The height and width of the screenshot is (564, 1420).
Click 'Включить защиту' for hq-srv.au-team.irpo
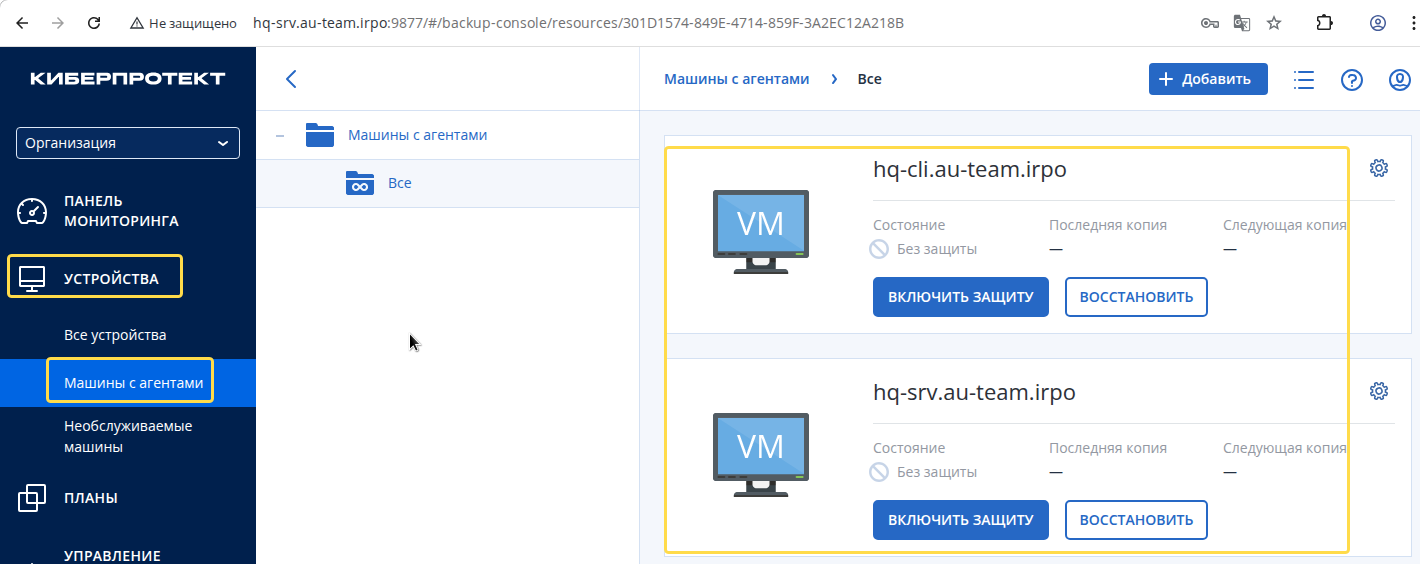[961, 520]
